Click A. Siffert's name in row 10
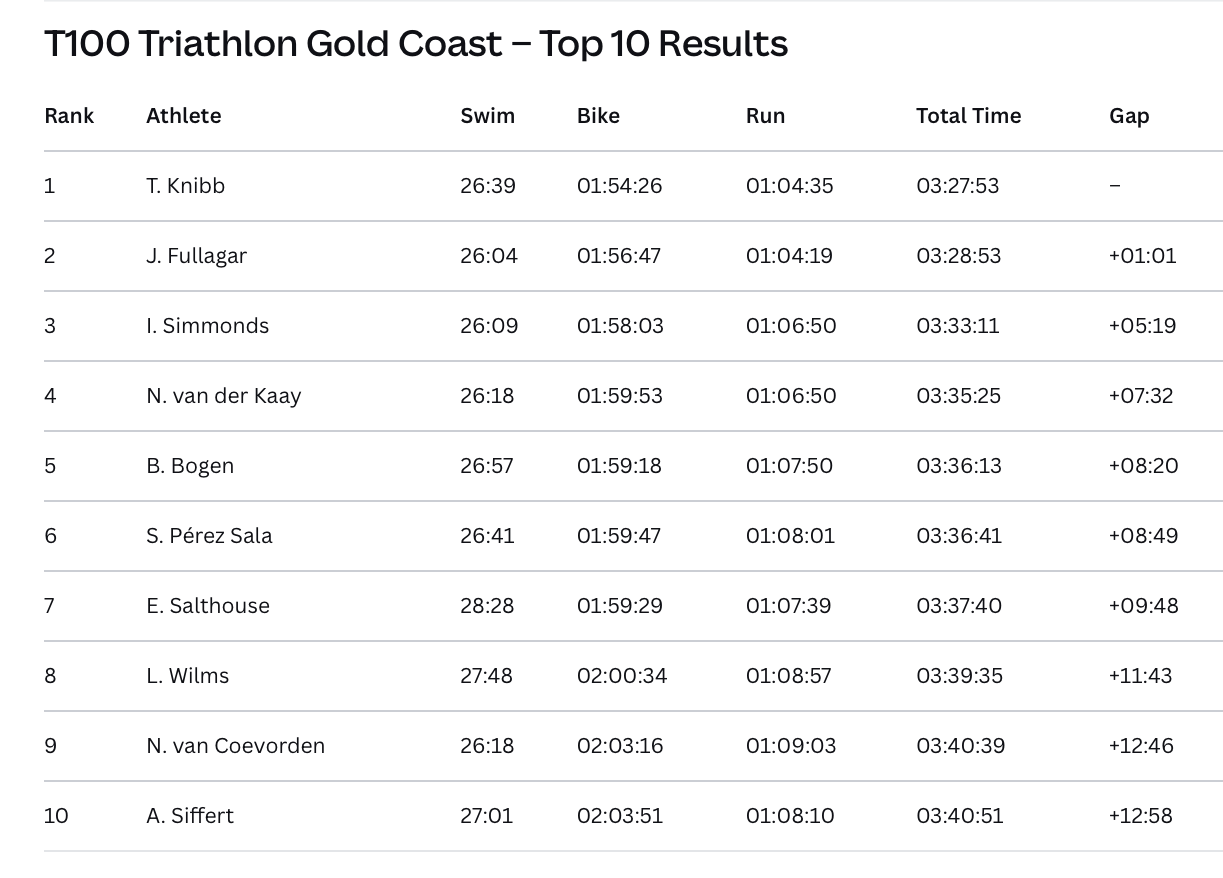Viewport: 1223px width, 878px height. pos(190,816)
